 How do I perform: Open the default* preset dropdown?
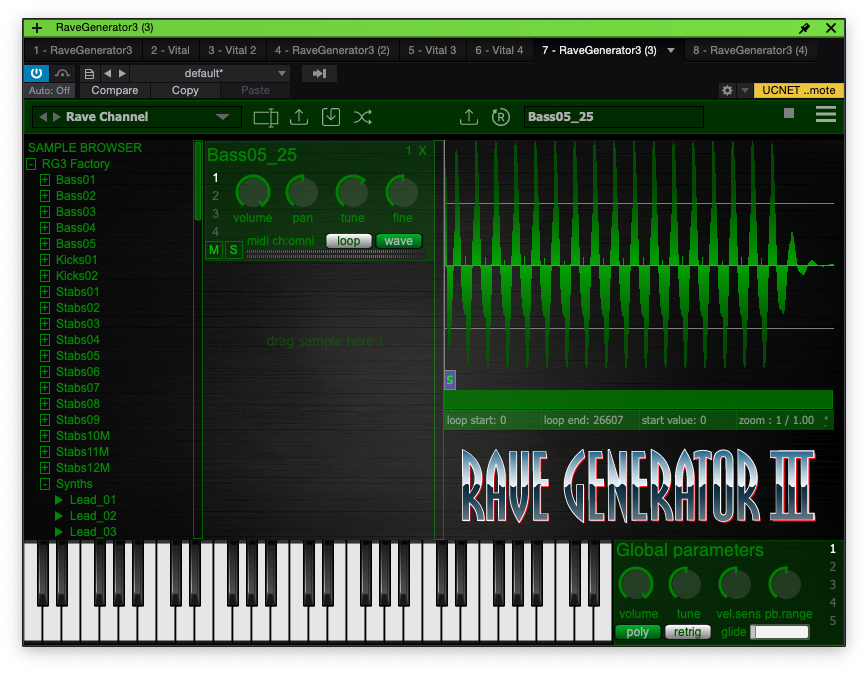tap(210, 73)
